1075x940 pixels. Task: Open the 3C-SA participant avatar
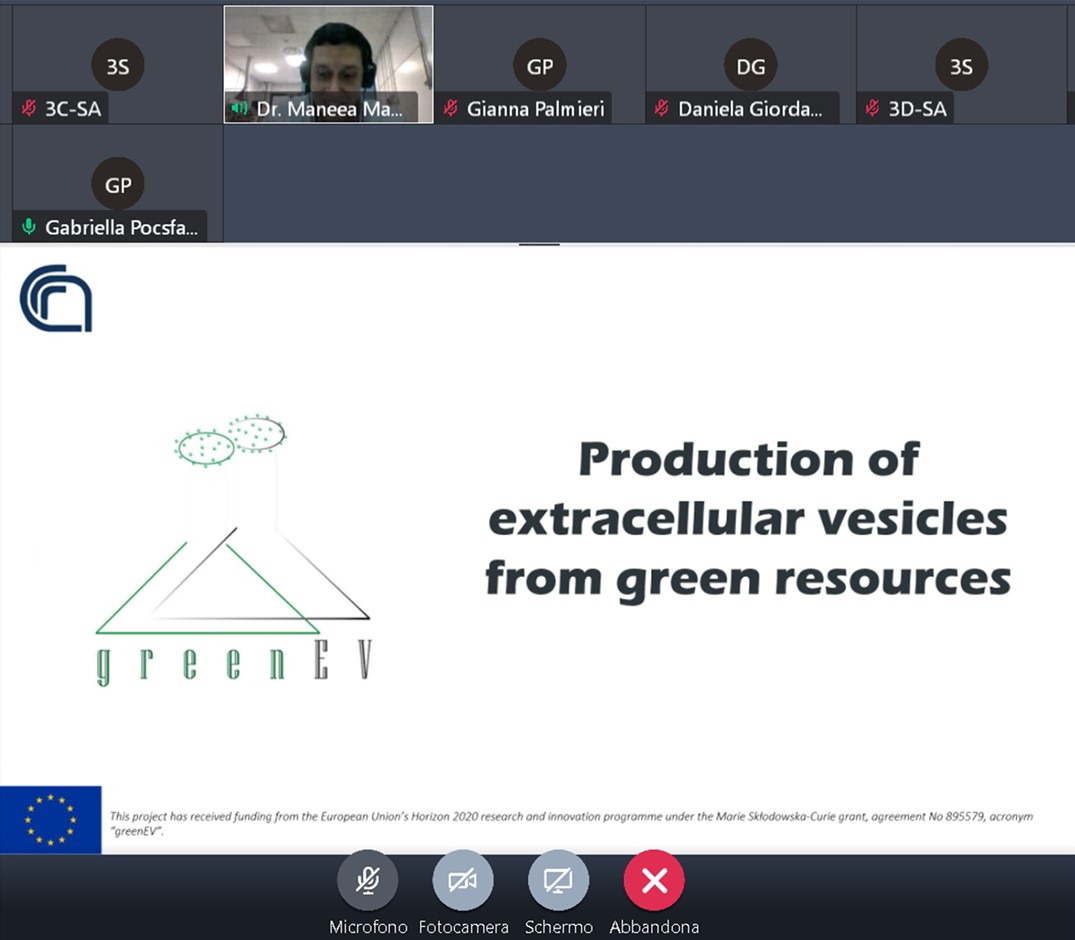point(118,65)
